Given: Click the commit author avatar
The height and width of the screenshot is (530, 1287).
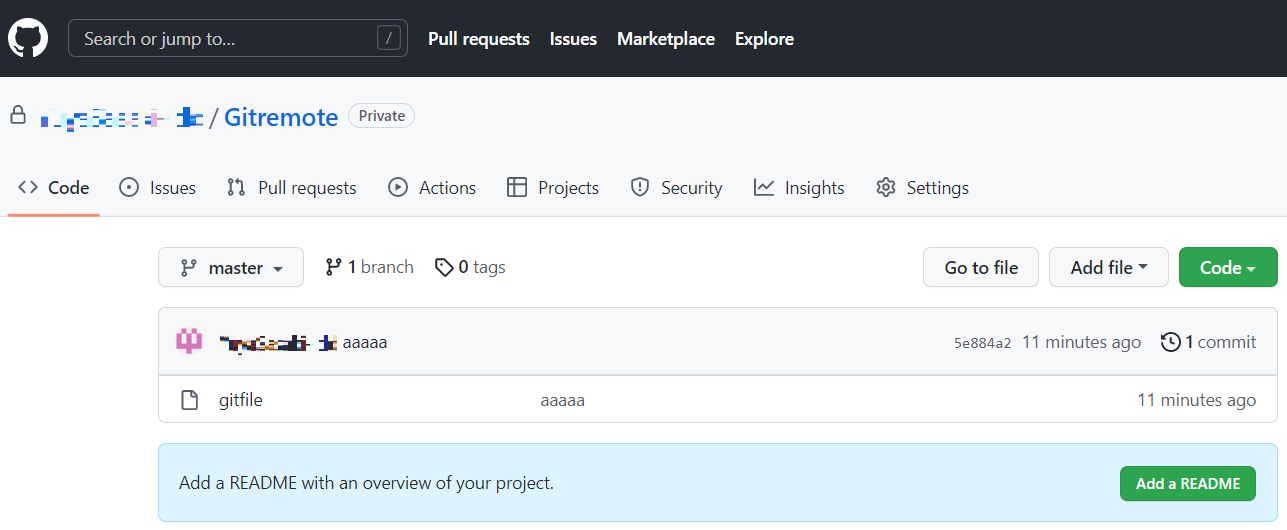Looking at the screenshot, I should click(190, 342).
